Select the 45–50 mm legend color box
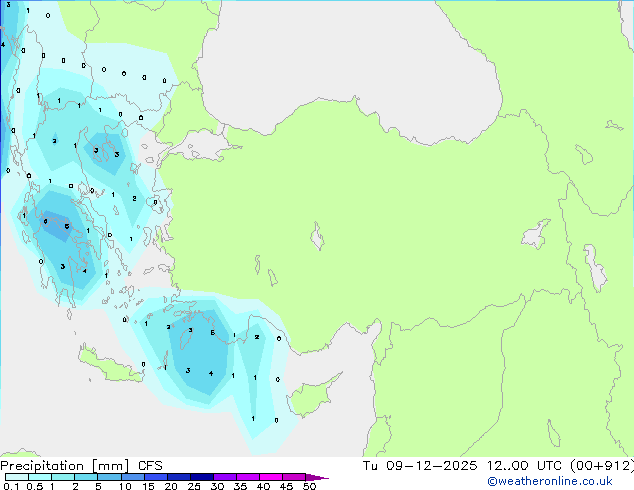Image resolution: width=634 pixels, height=490 pixels. click(x=294, y=477)
